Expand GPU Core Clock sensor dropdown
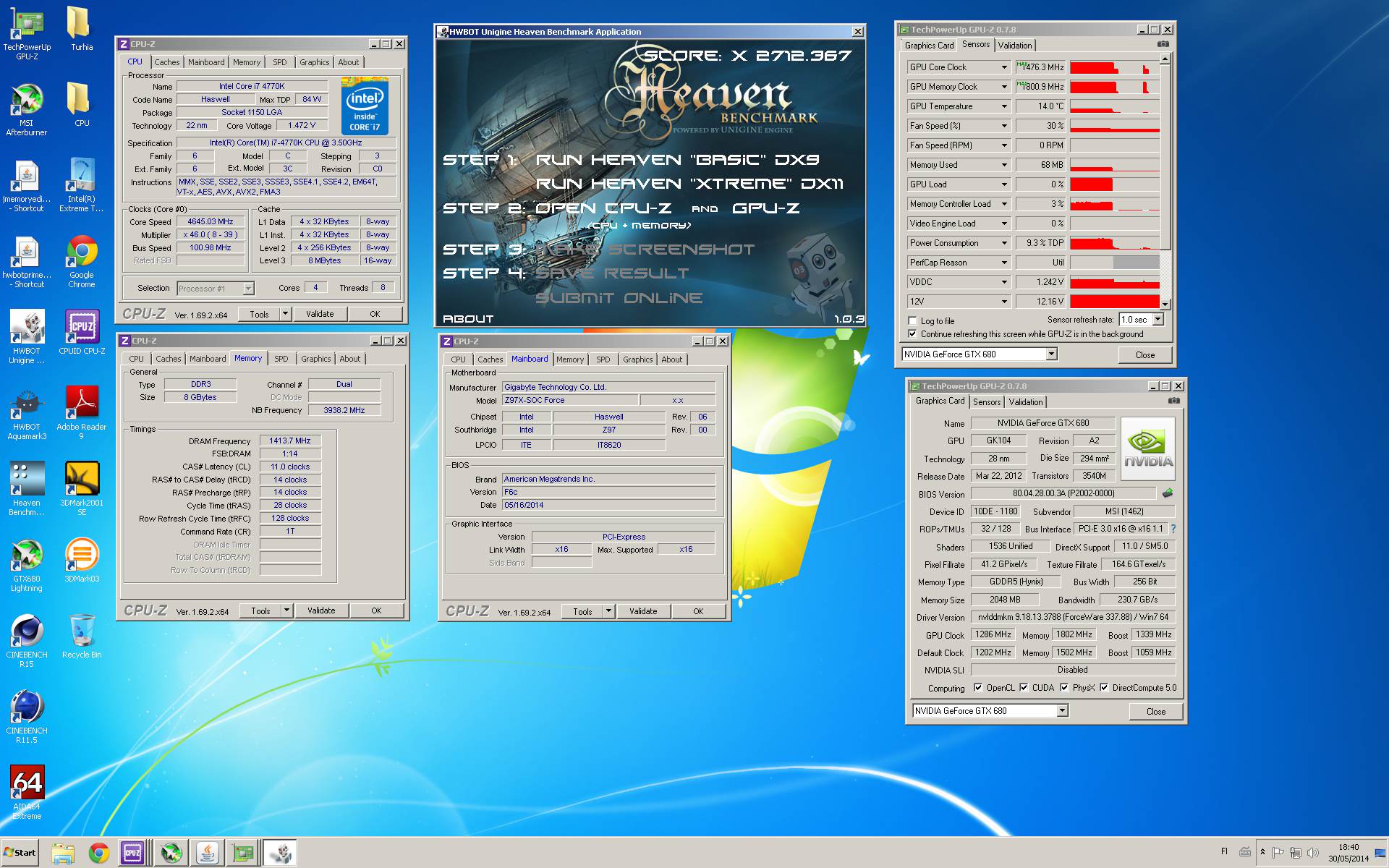The width and height of the screenshot is (1389, 868). 1004,67
